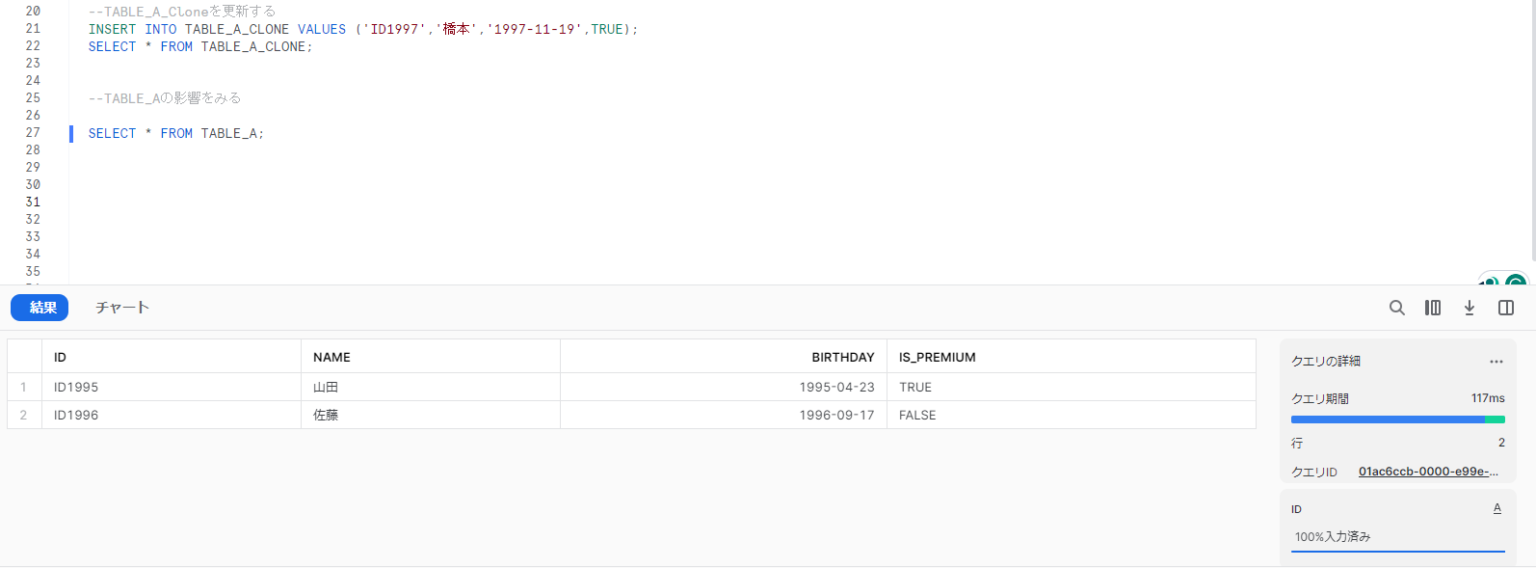1536x568 pixels.
Task: Click the text type icon on ID card
Action: click(x=1497, y=508)
